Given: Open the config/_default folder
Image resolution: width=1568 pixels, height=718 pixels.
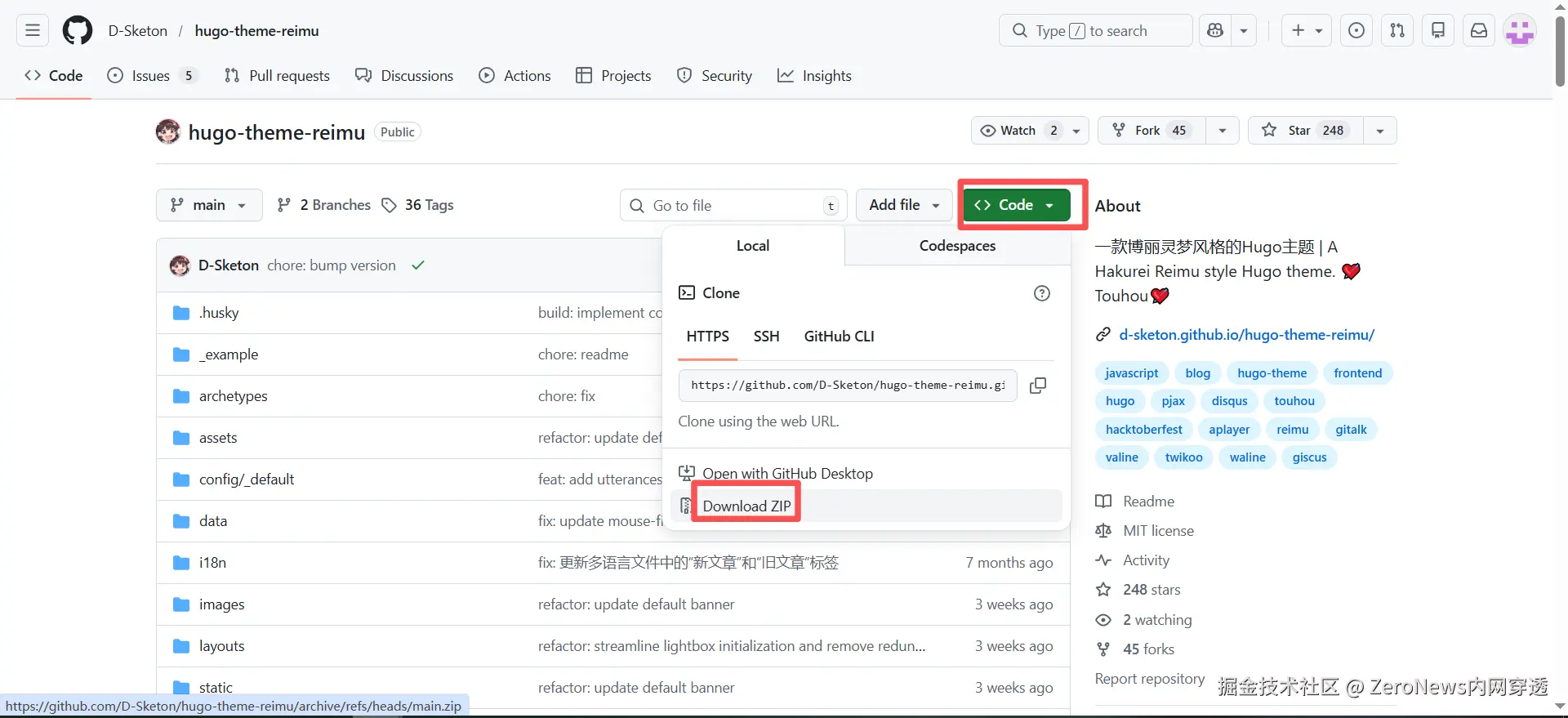Looking at the screenshot, I should [x=247, y=479].
